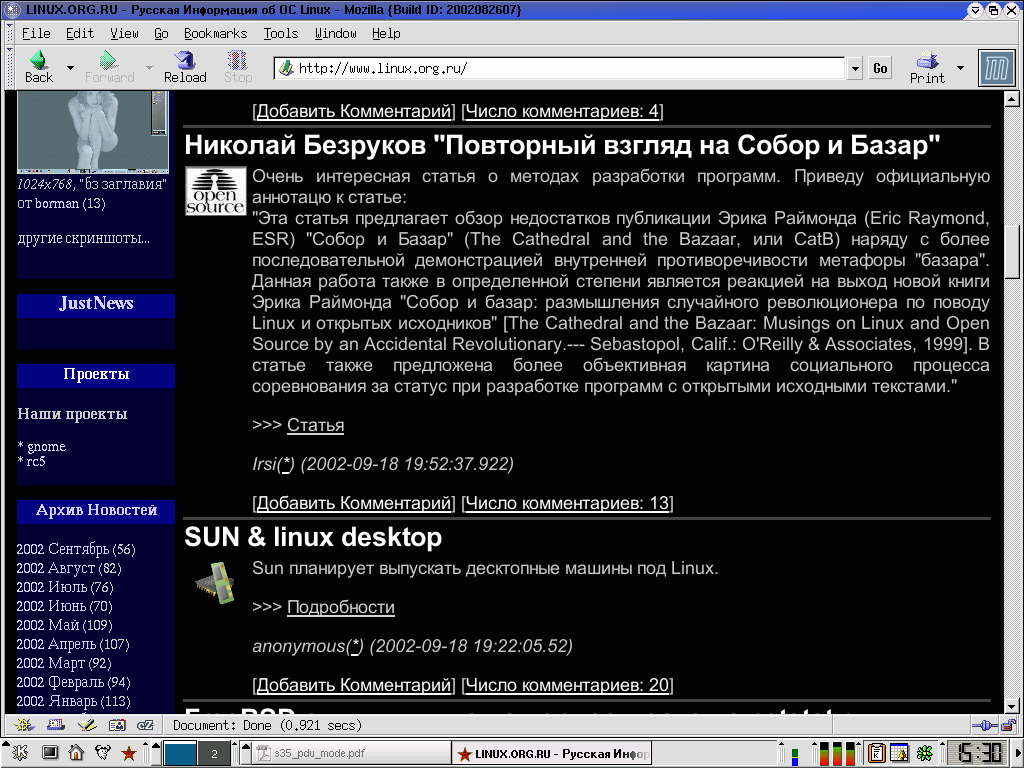Click the Stop loading button
The image size is (1024, 768).
point(238,67)
